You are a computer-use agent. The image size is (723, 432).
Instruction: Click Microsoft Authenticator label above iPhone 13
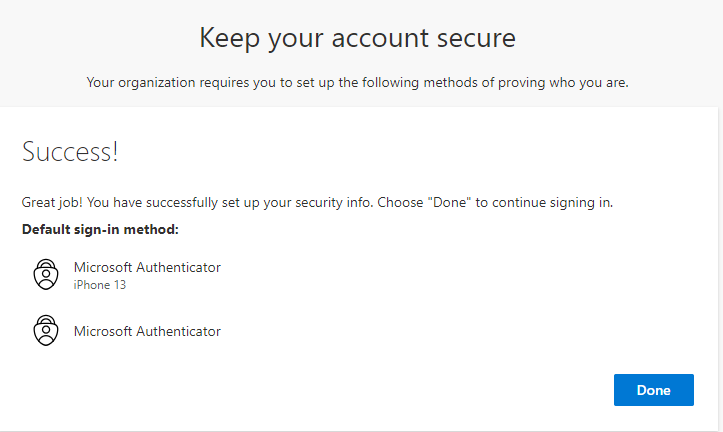(x=147, y=267)
